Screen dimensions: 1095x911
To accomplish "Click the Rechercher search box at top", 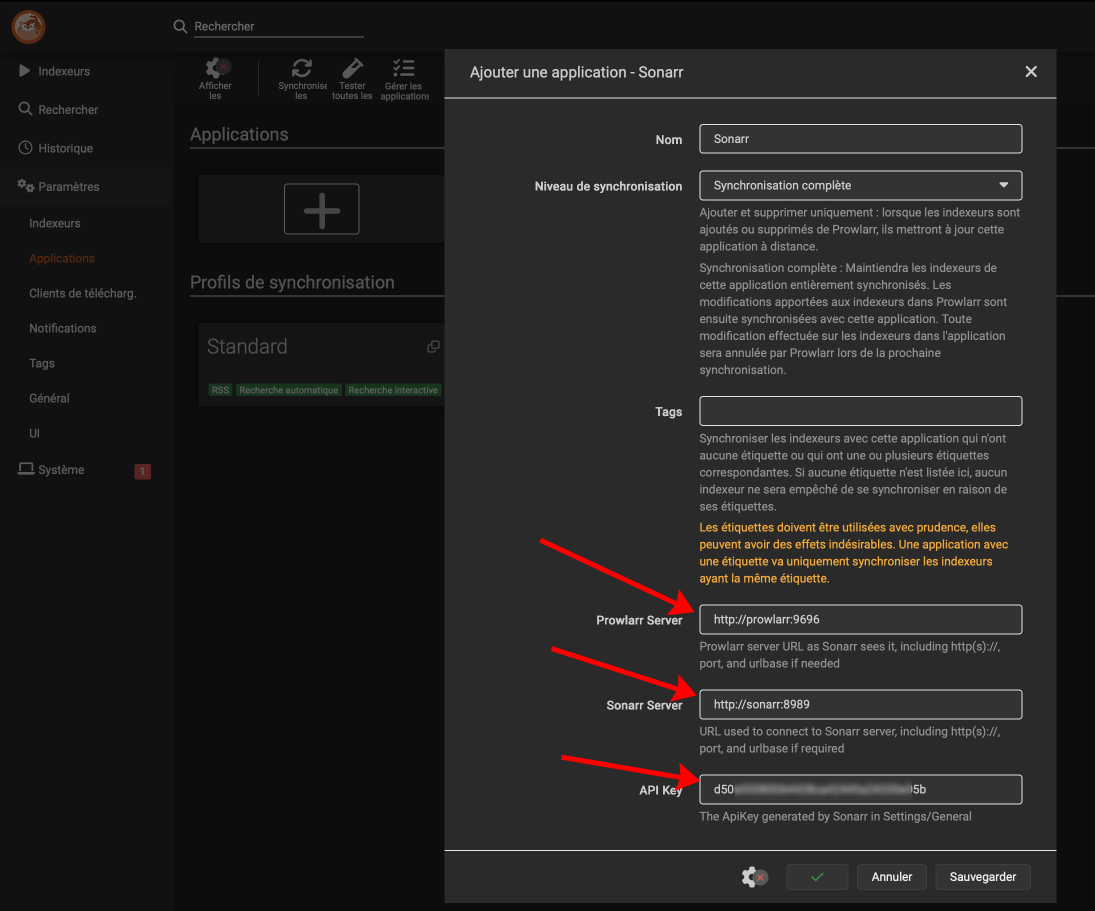I will click(x=275, y=27).
